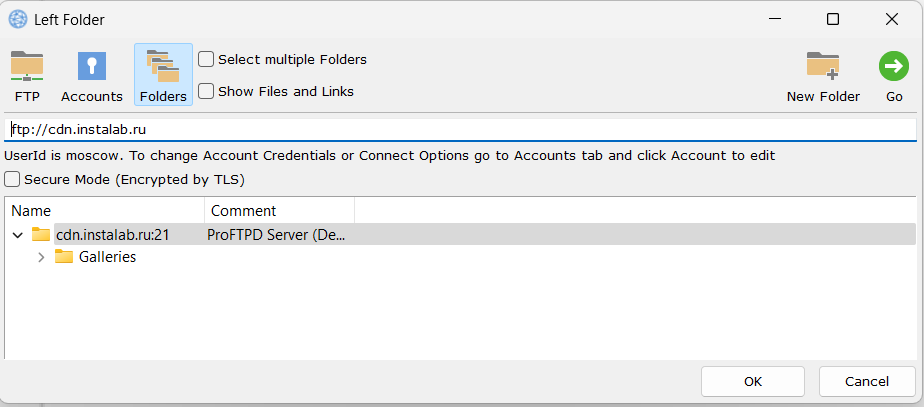Click the ftp://cdn.instalab.ru address field
Image resolution: width=924 pixels, height=407 pixels.
[x=460, y=130]
